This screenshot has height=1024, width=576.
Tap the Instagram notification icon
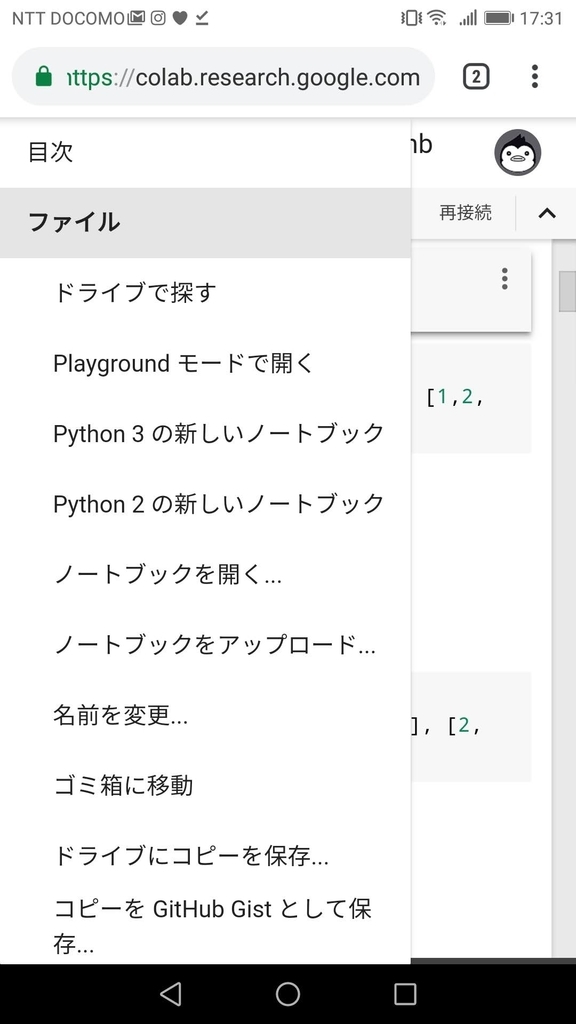[x=158, y=18]
